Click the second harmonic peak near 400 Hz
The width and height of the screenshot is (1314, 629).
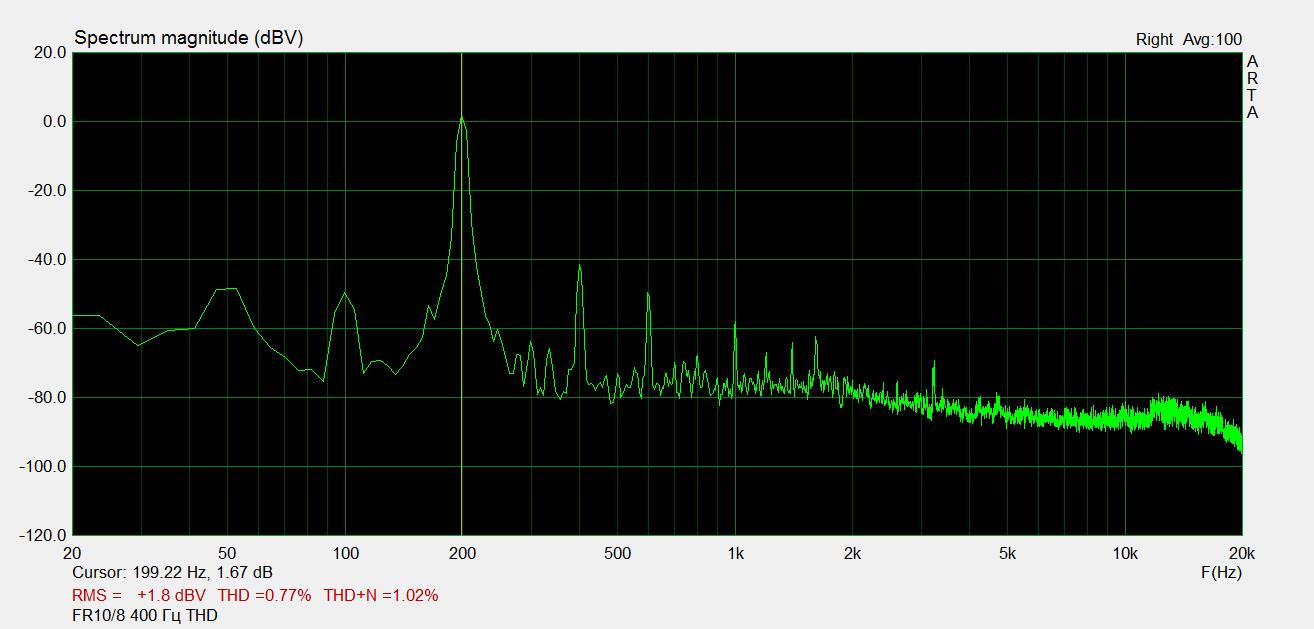click(579, 267)
